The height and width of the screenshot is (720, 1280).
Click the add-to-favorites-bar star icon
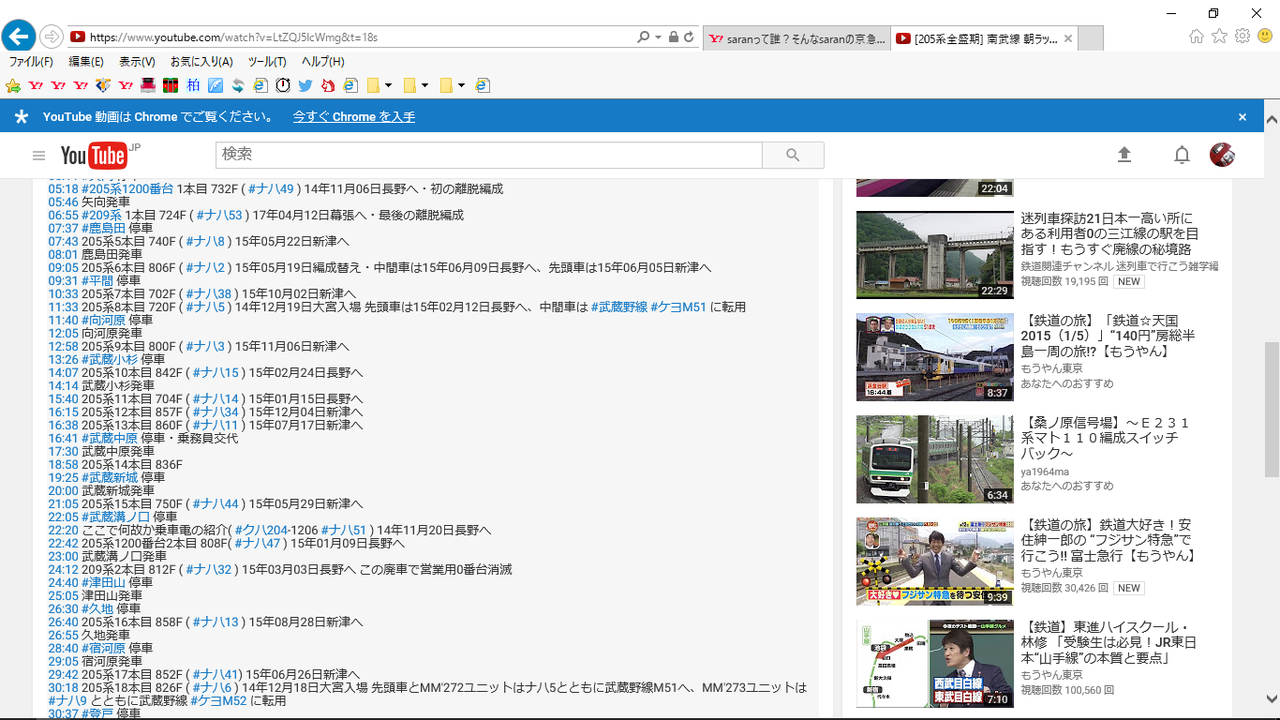[x=13, y=86]
